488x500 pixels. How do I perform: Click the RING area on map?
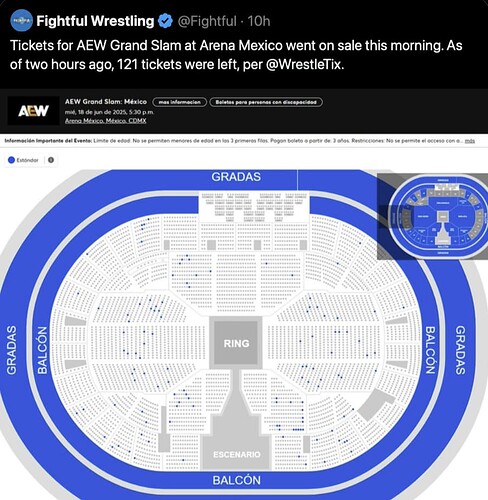tap(236, 343)
